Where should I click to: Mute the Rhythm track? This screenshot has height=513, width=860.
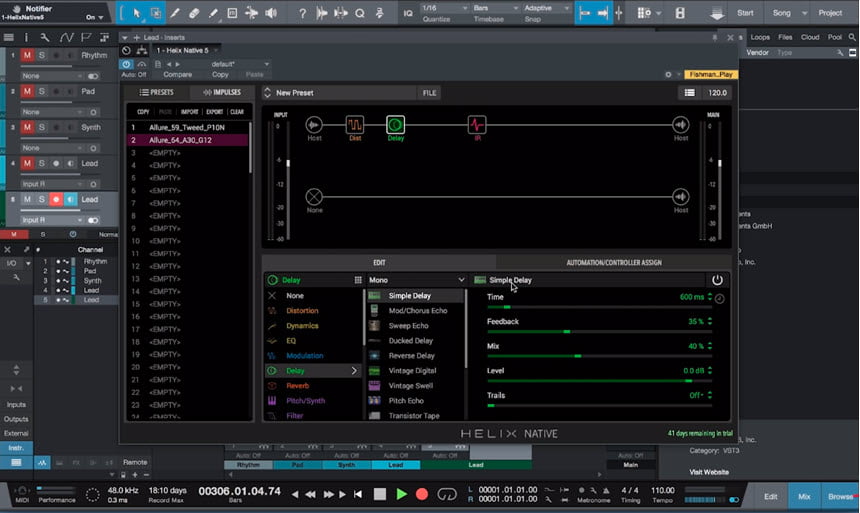tap(27, 55)
